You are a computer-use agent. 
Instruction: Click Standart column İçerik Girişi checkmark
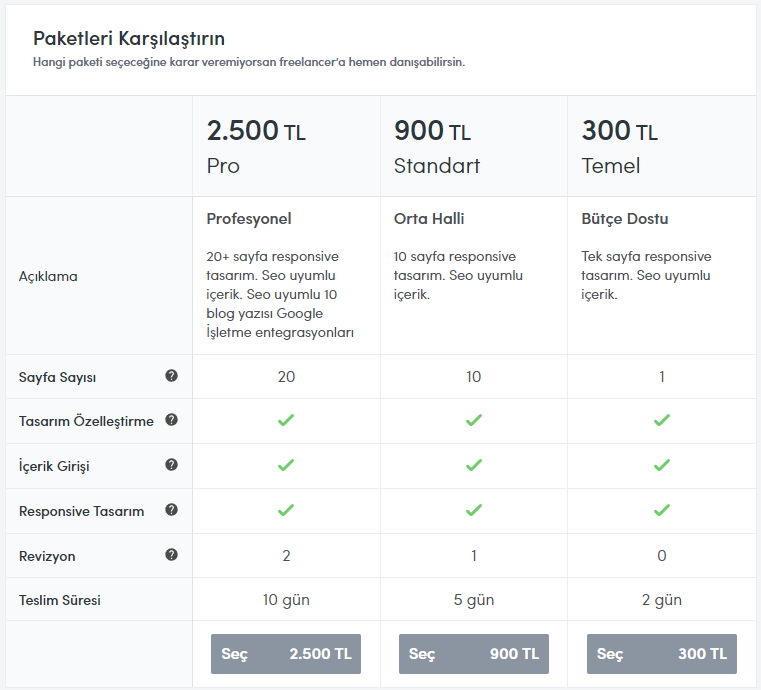coord(474,465)
